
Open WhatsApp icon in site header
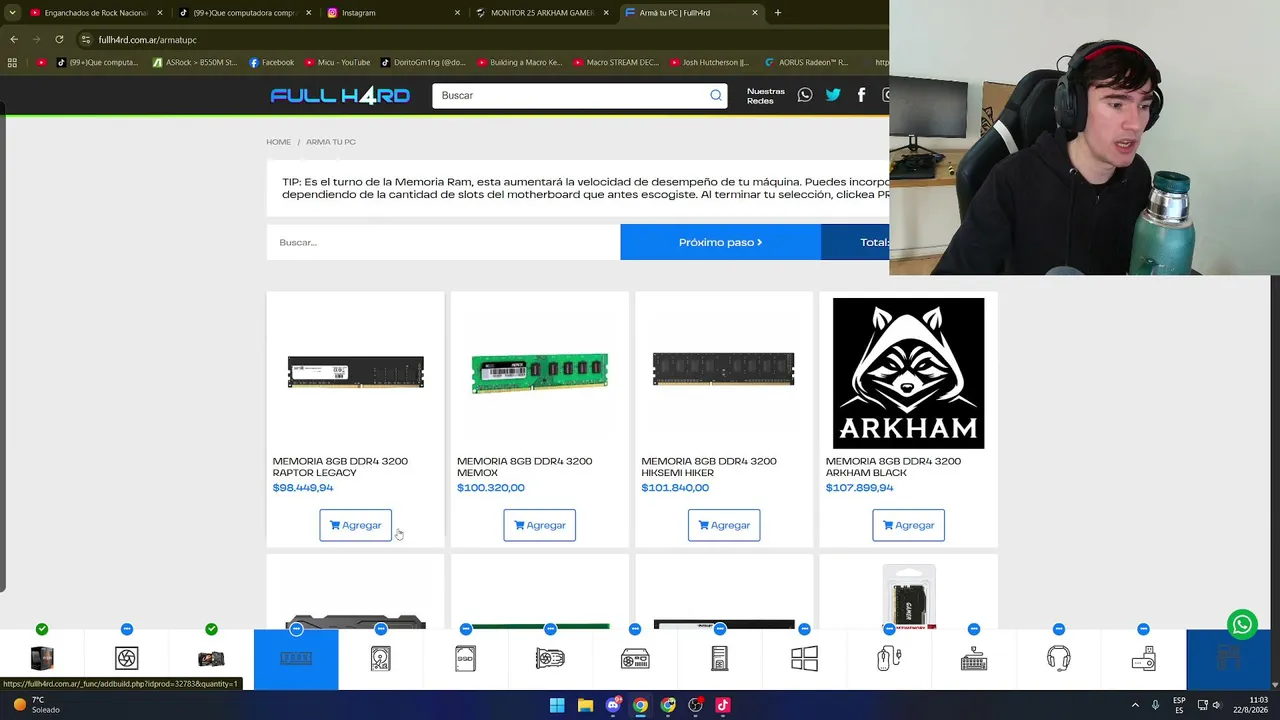click(x=805, y=95)
